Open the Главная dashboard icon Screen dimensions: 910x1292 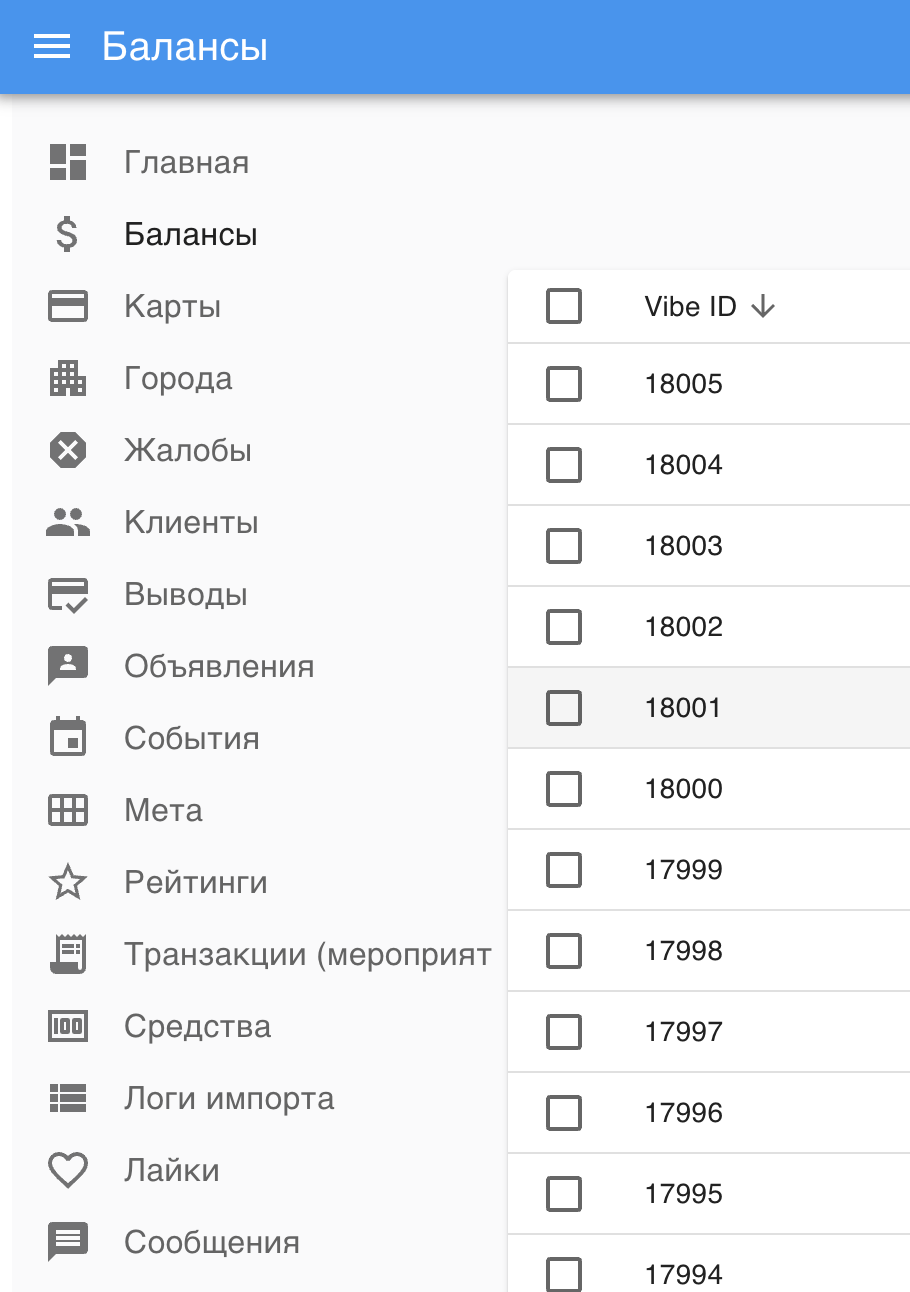point(68,162)
